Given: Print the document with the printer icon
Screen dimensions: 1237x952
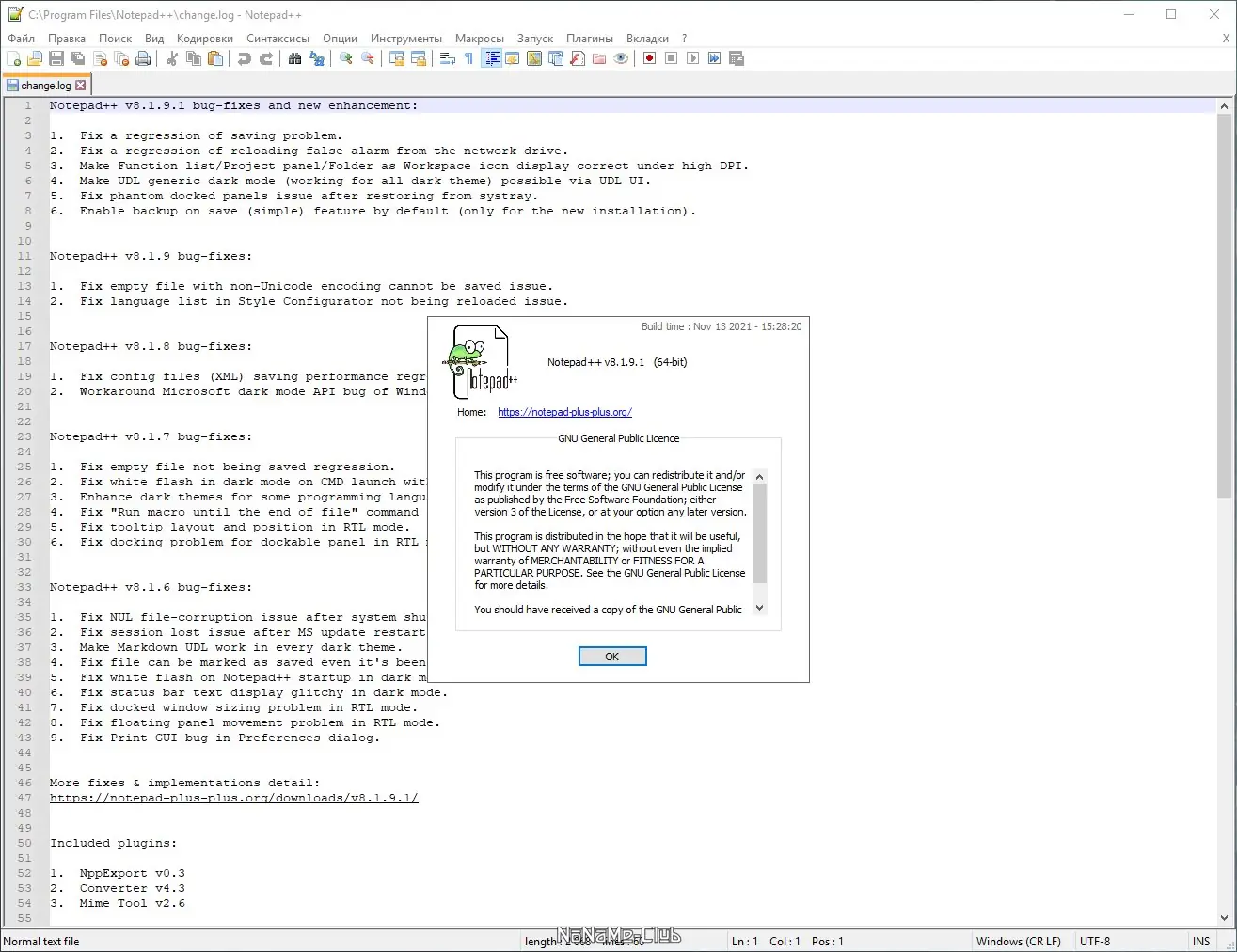Looking at the screenshot, I should click(143, 58).
